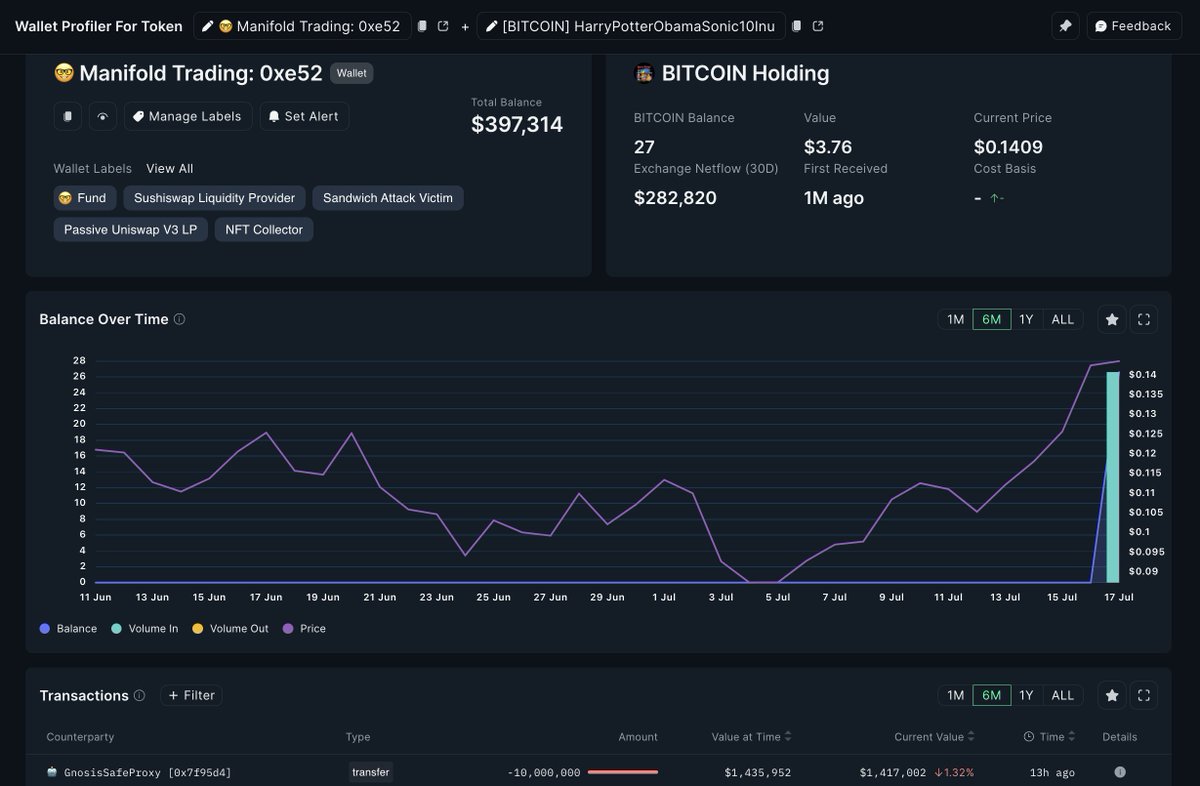Switch Transactions range to 1M

click(x=955, y=695)
